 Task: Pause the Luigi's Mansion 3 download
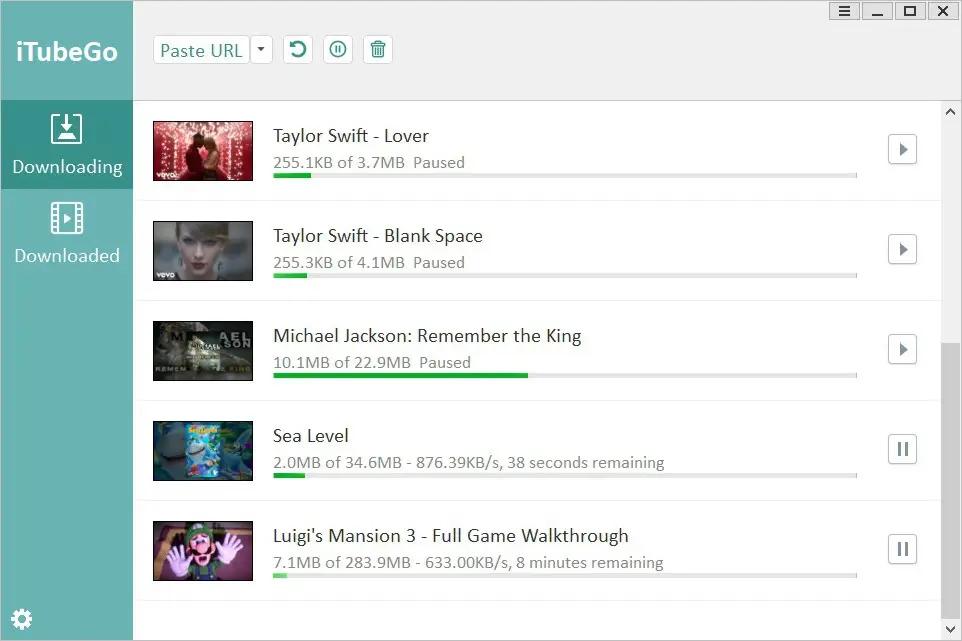[902, 549]
